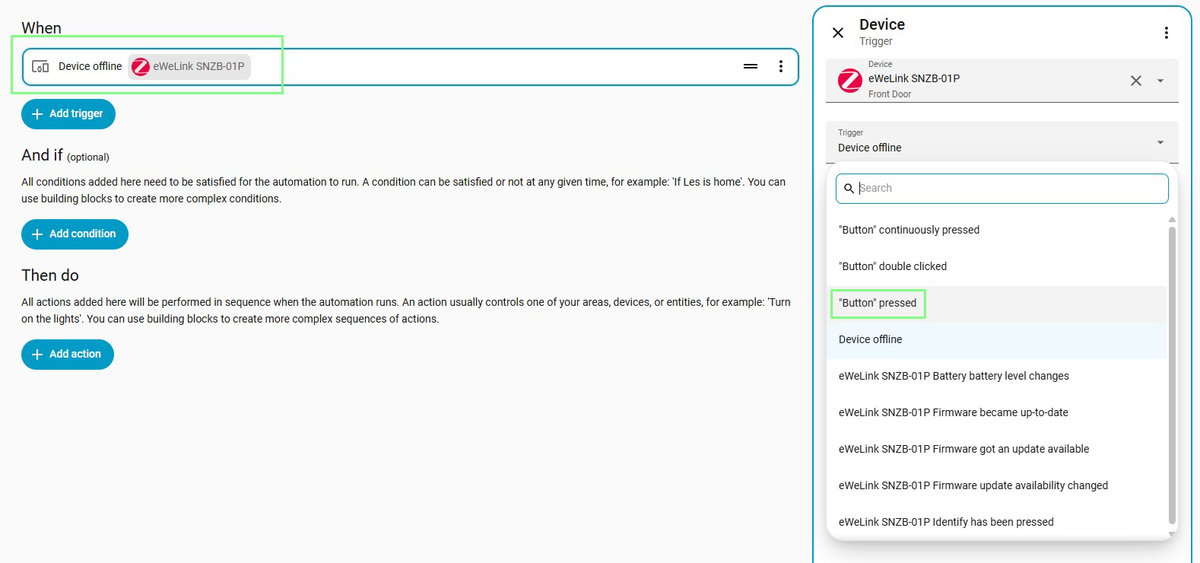Clear the selected eWeLink SNZB-01P device
1200x563 pixels.
click(x=1136, y=81)
